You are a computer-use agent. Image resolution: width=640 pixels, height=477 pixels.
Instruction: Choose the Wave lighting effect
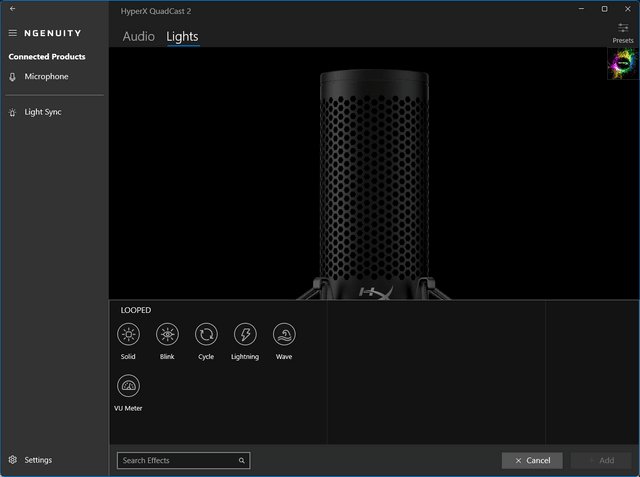(x=284, y=334)
